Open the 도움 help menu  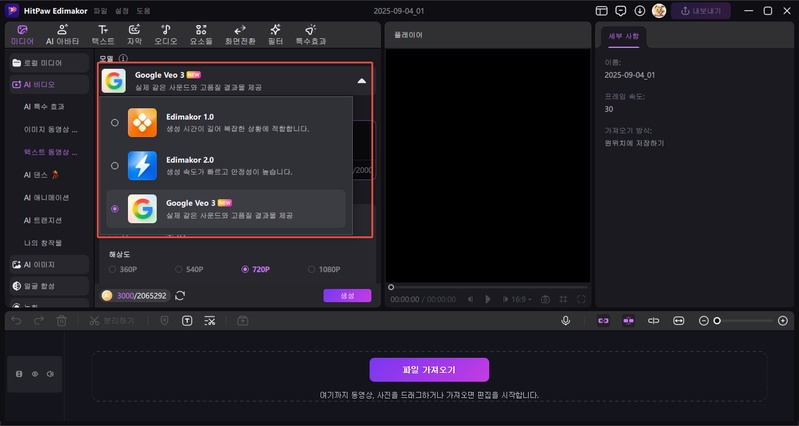pyautogui.click(x=143, y=11)
